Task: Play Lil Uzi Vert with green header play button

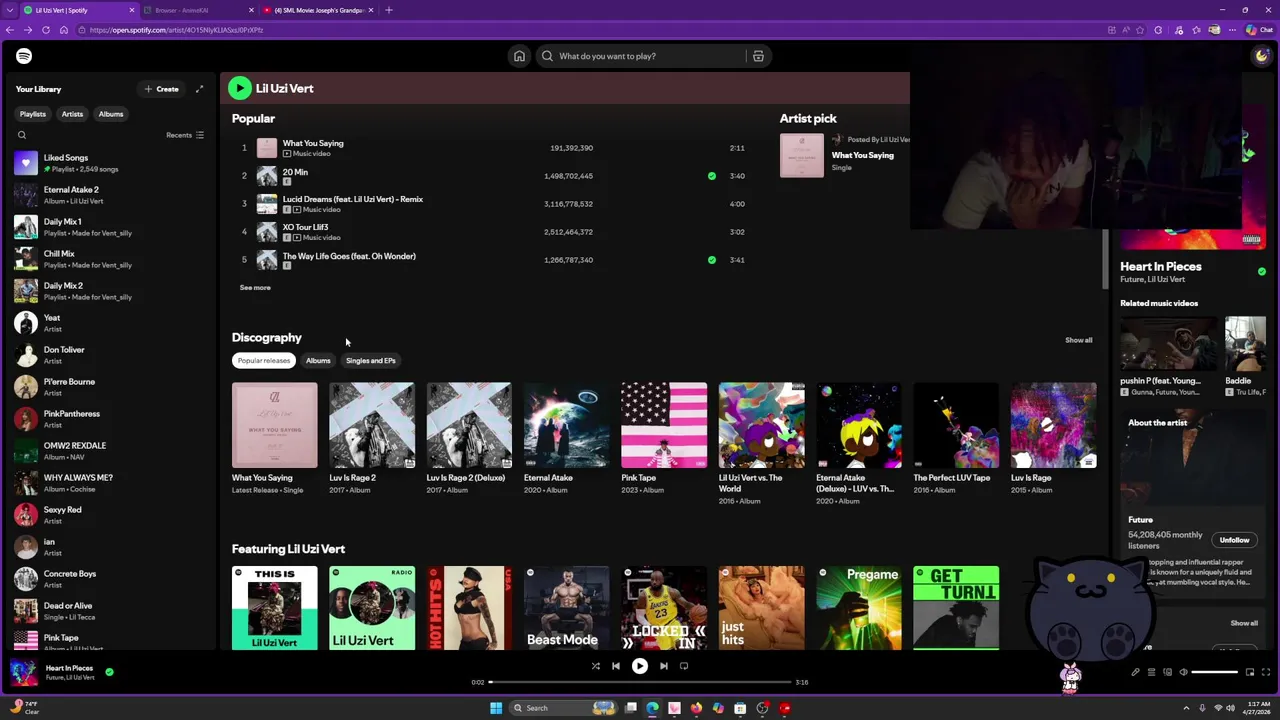Action: (x=239, y=88)
